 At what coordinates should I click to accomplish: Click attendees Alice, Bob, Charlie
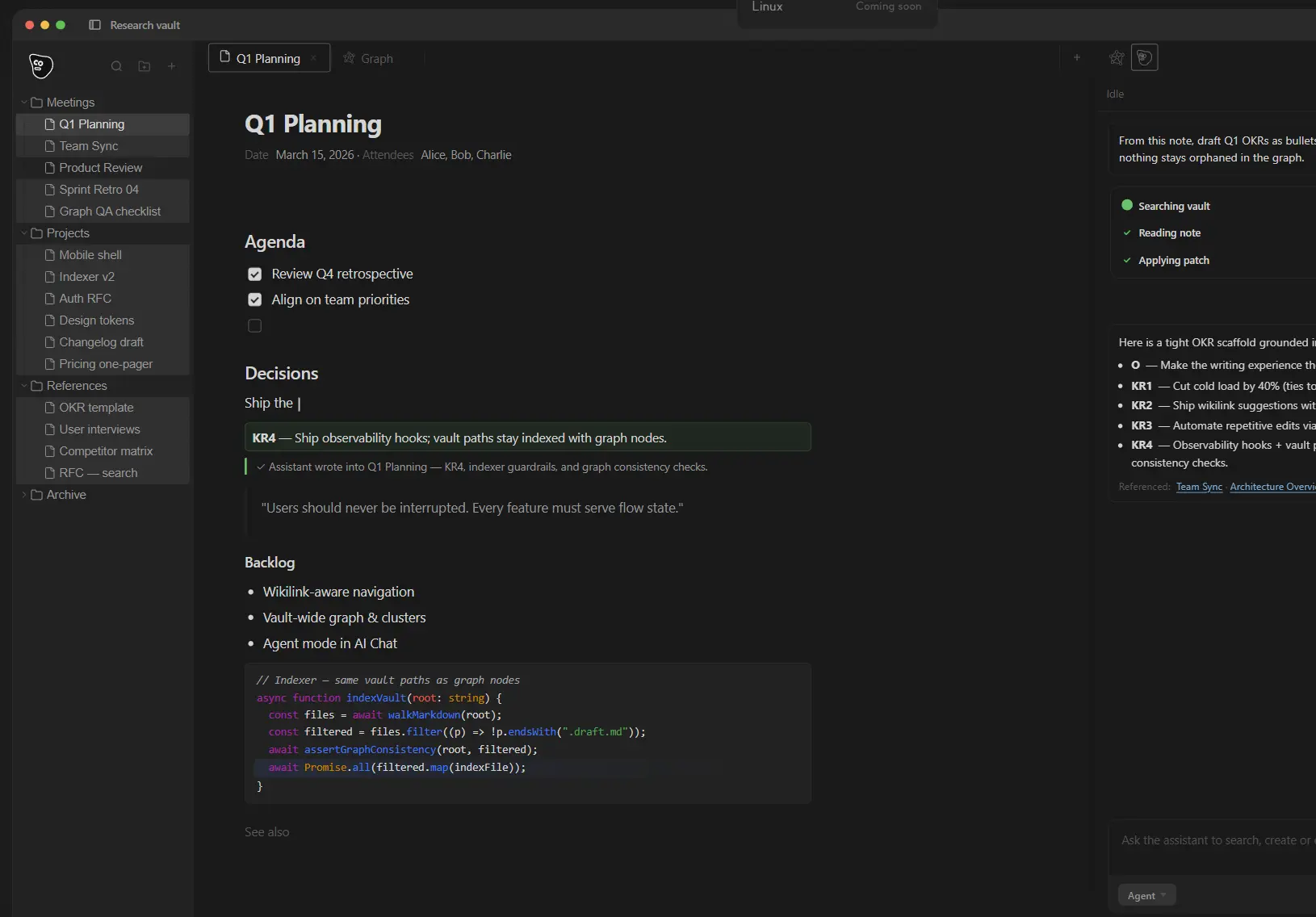pyautogui.click(x=466, y=155)
